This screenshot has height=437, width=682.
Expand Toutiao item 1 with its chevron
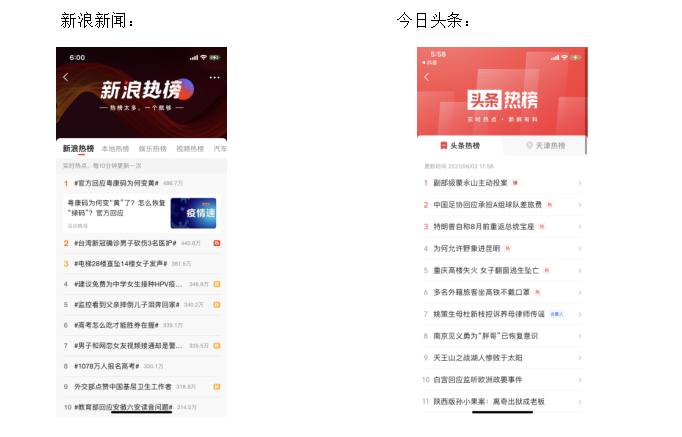580,183
